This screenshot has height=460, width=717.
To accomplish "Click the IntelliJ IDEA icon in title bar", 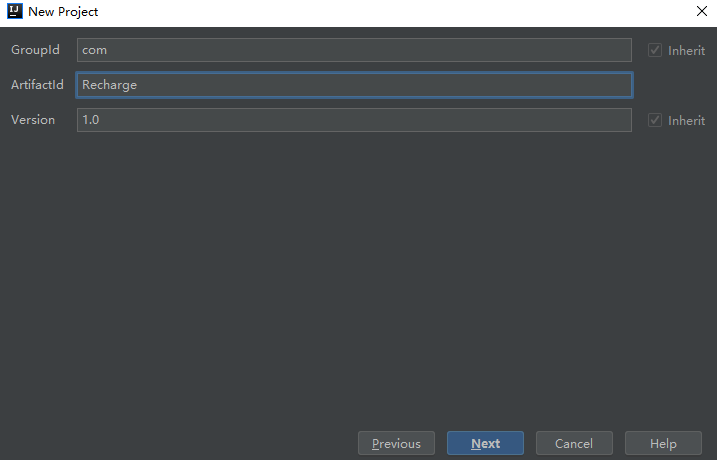I will (x=15, y=12).
